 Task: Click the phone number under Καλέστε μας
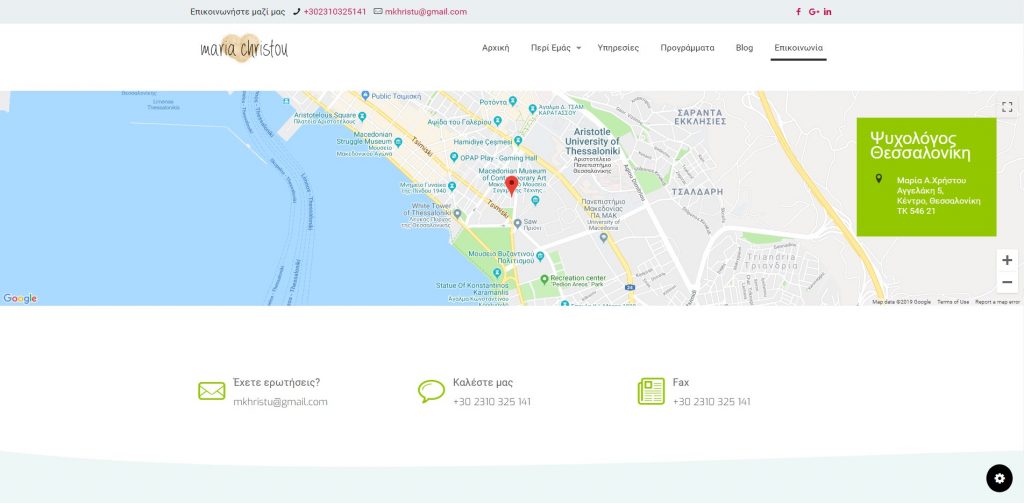tap(492, 402)
